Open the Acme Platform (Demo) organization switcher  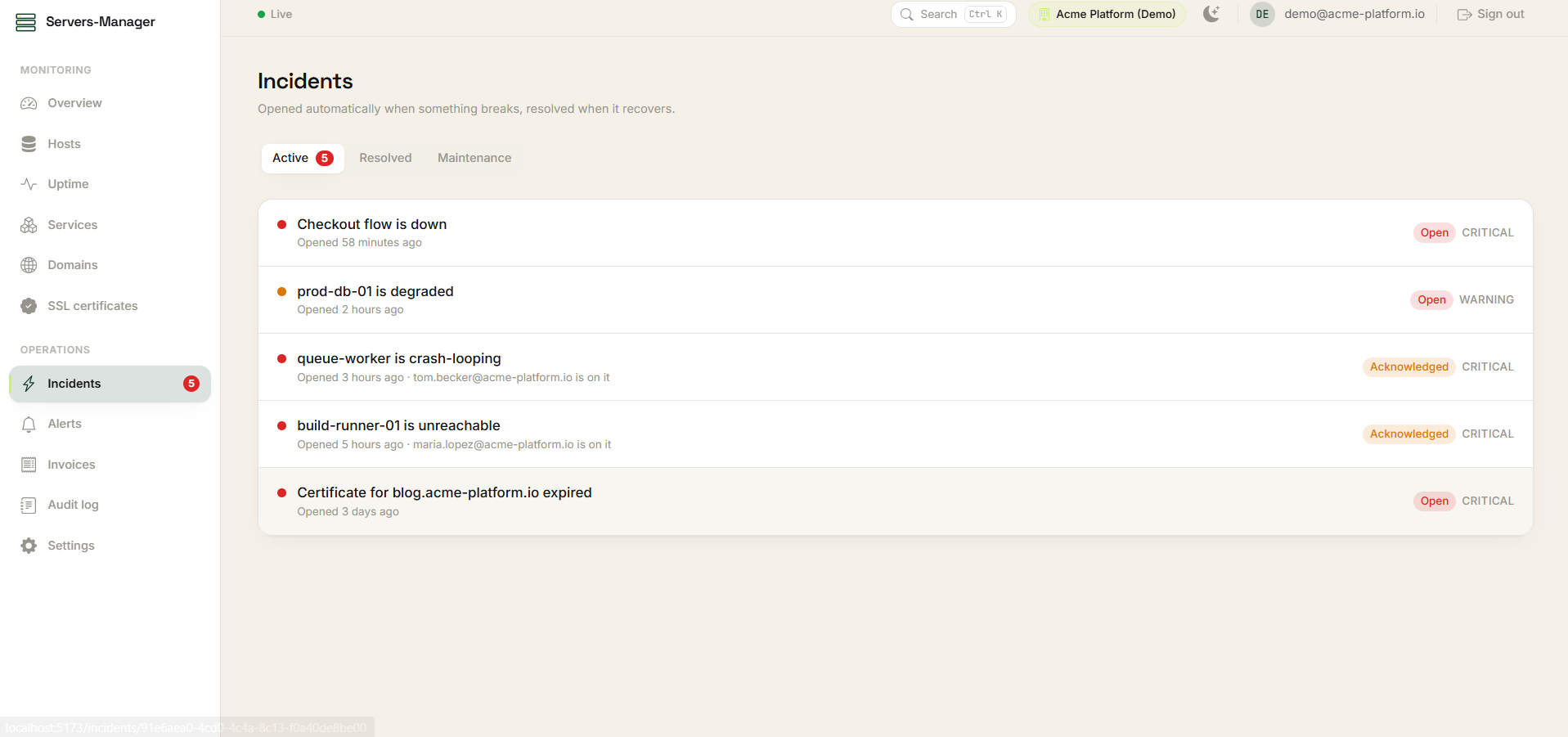pyautogui.click(x=1107, y=14)
